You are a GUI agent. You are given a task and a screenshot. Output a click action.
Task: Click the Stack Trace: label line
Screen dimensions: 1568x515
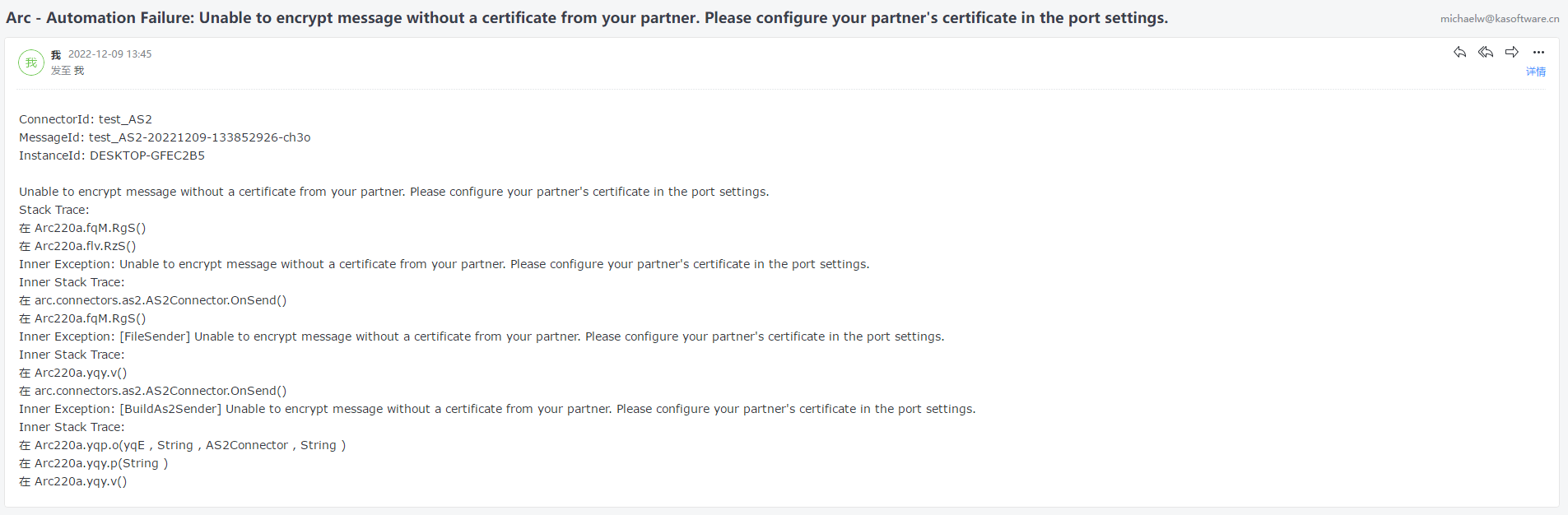coord(54,210)
